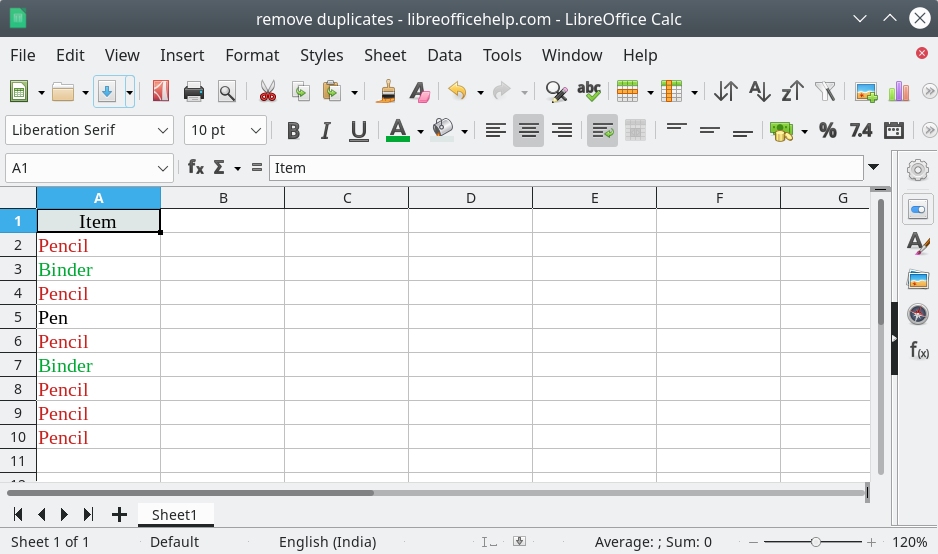Export directly as PDF icon
Screen dimensions: 938x554
point(160,92)
